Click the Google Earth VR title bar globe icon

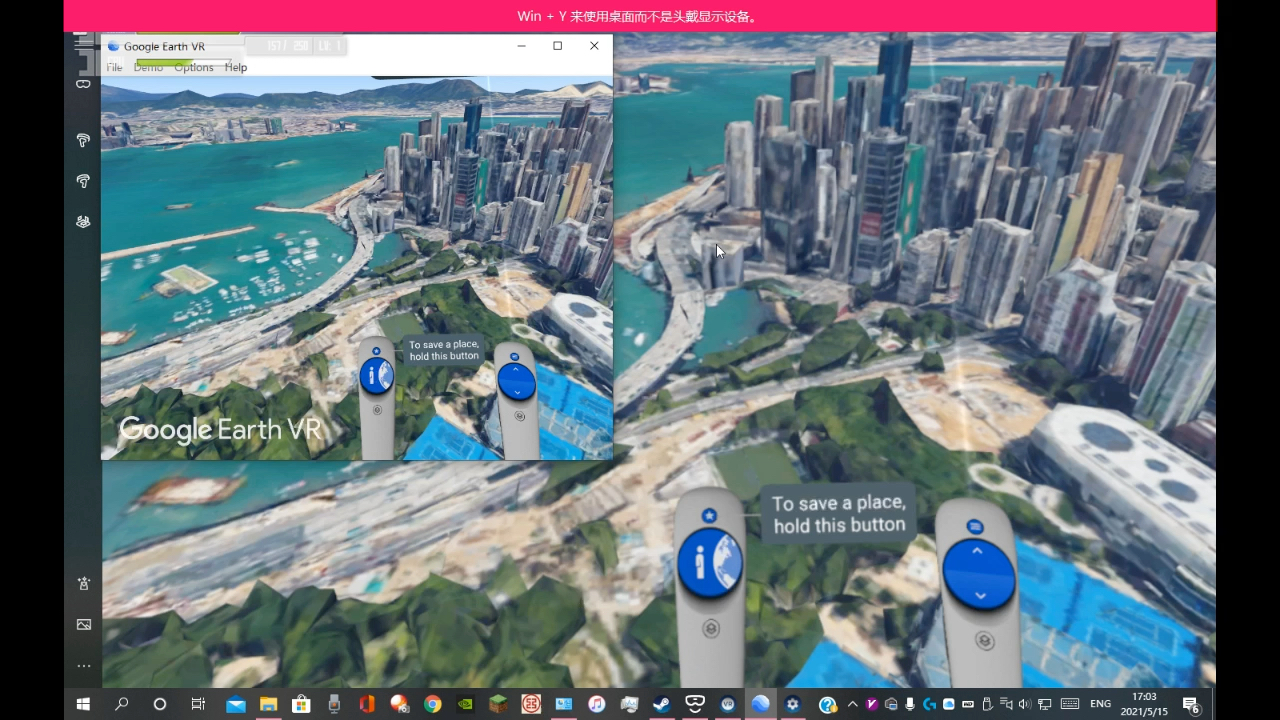tap(113, 46)
